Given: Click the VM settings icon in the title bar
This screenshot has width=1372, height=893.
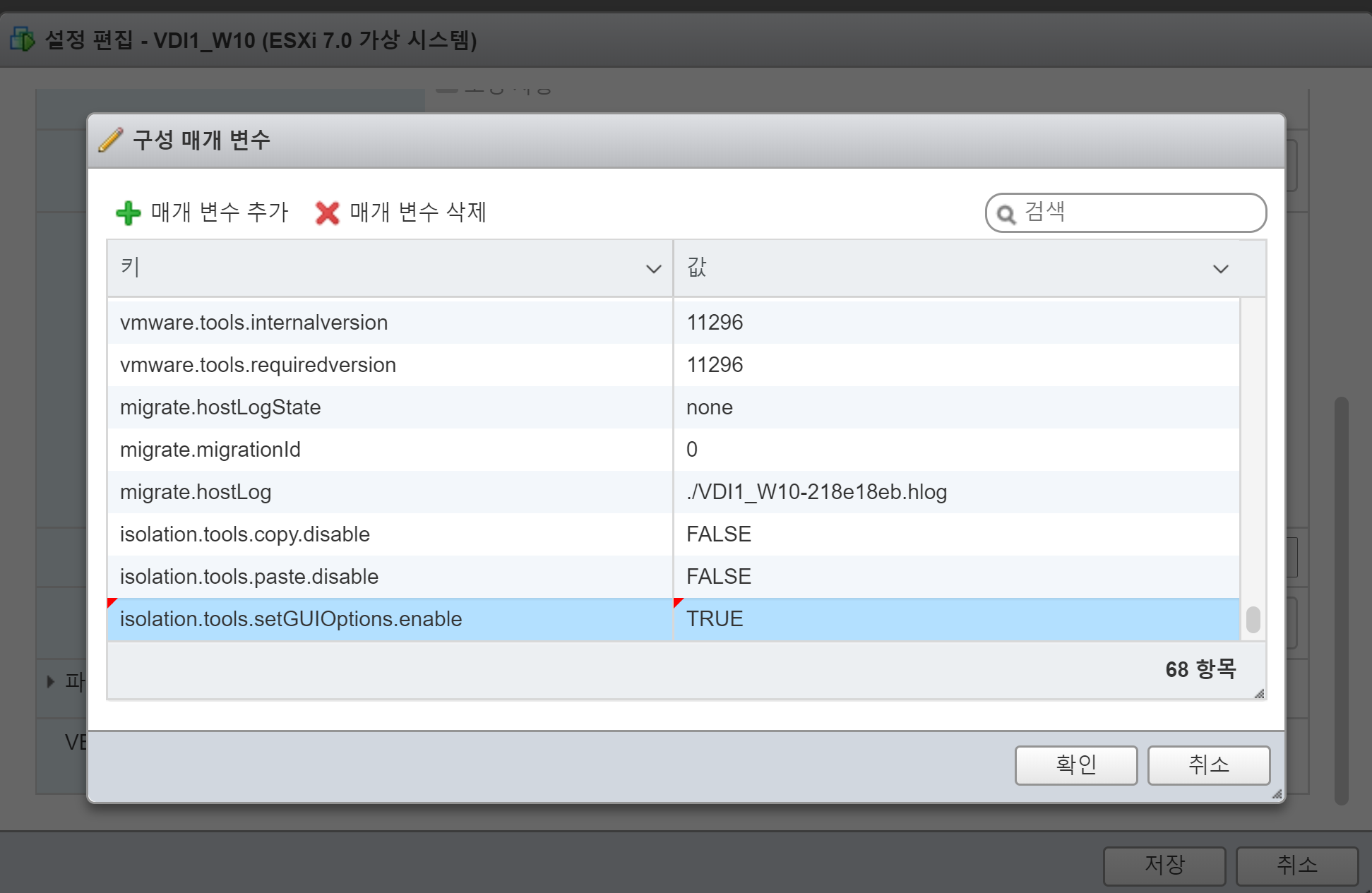Looking at the screenshot, I should pos(22,40).
